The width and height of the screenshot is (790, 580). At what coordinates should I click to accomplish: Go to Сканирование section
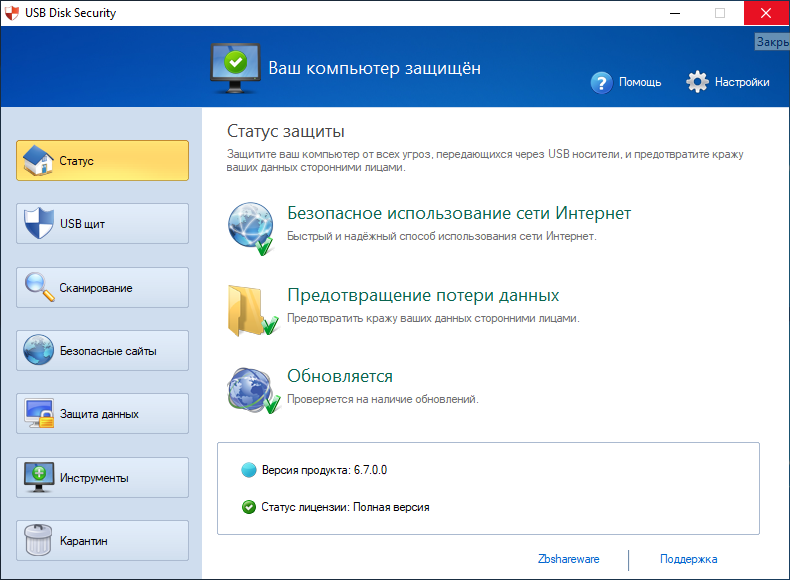coord(102,287)
